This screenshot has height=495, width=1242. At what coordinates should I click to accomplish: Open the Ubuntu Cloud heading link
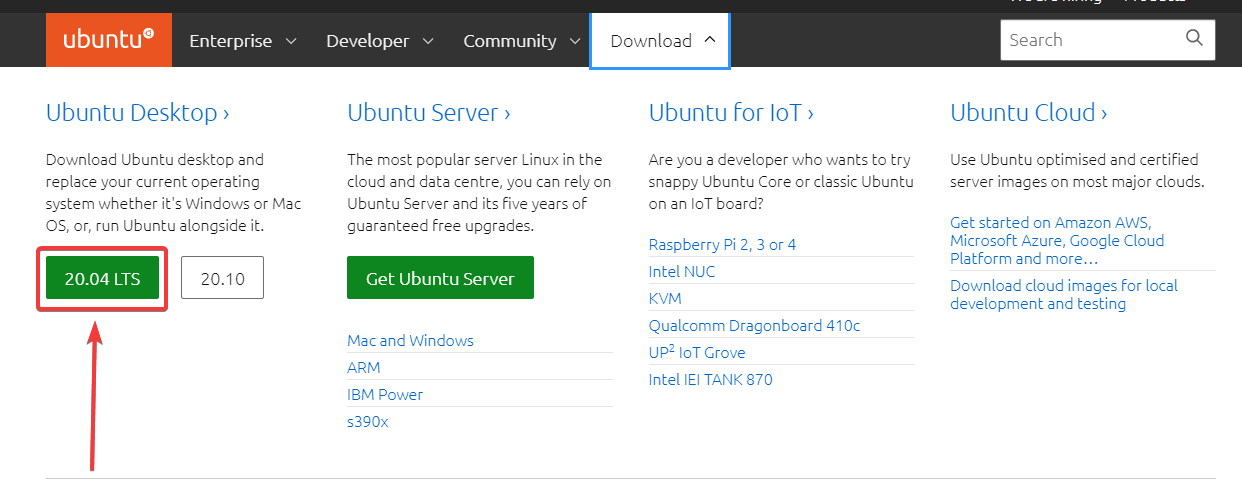(1029, 113)
